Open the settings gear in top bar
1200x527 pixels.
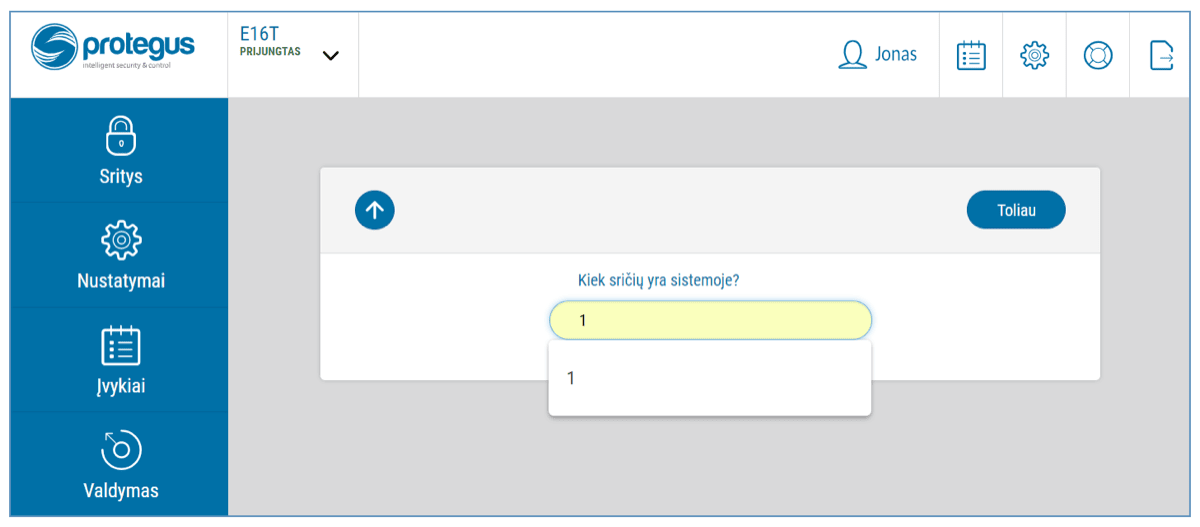click(1034, 55)
